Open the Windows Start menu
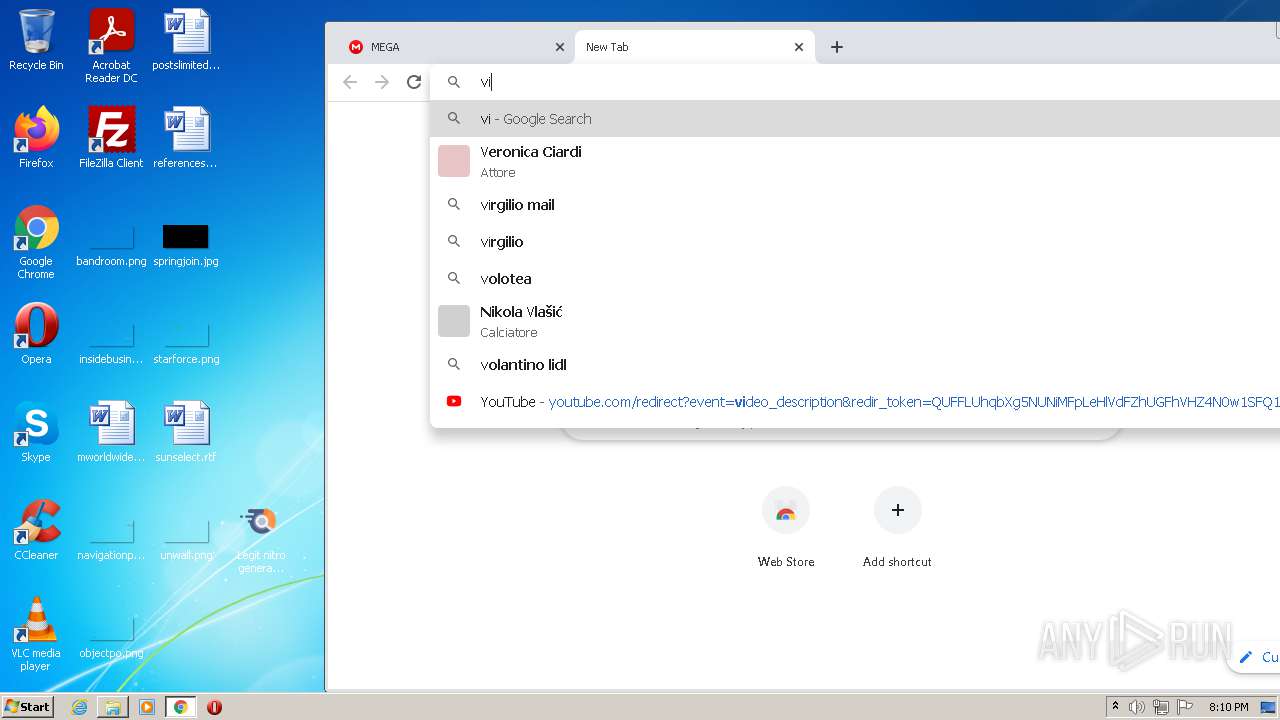 [x=28, y=707]
